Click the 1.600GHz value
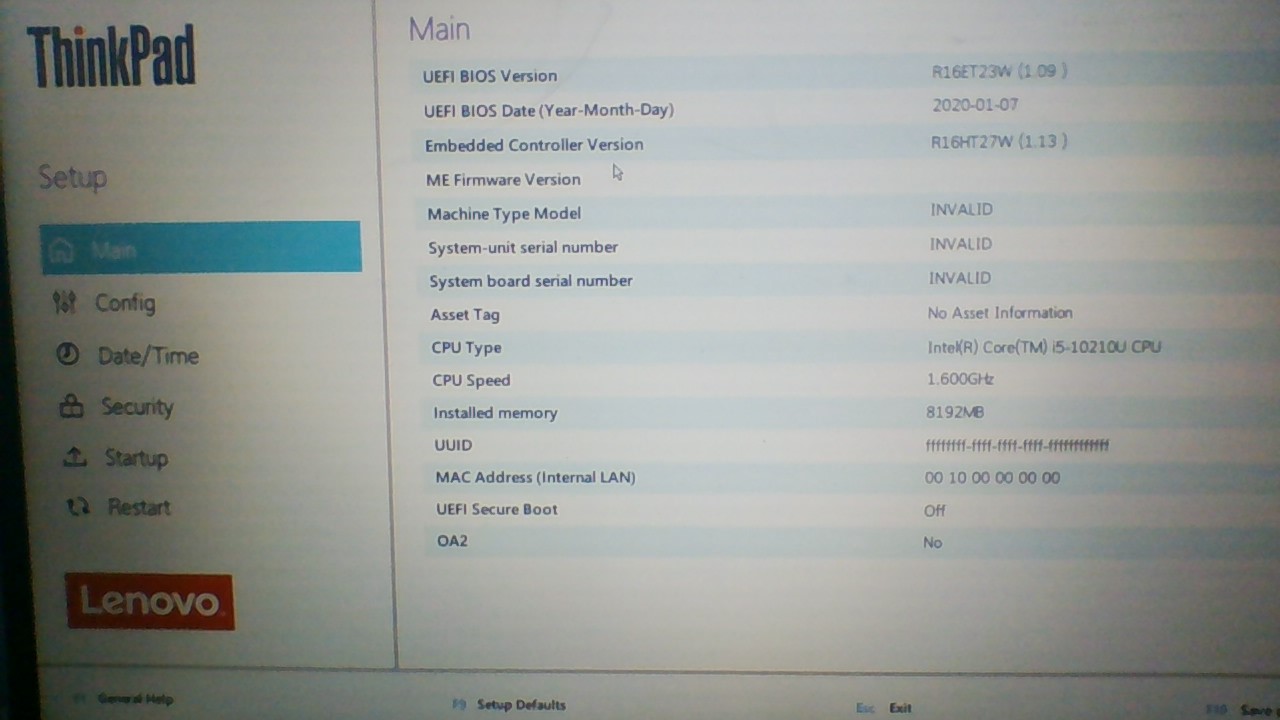1280x720 pixels. (960, 379)
